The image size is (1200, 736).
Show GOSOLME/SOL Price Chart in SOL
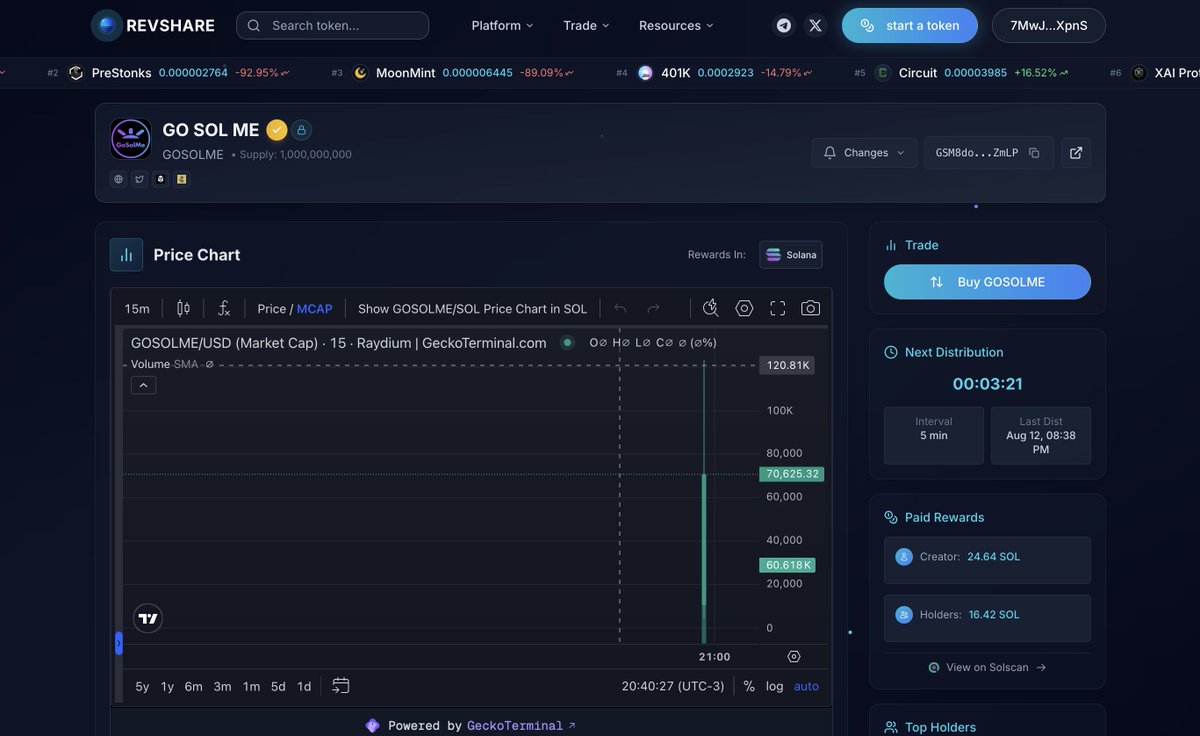473,309
